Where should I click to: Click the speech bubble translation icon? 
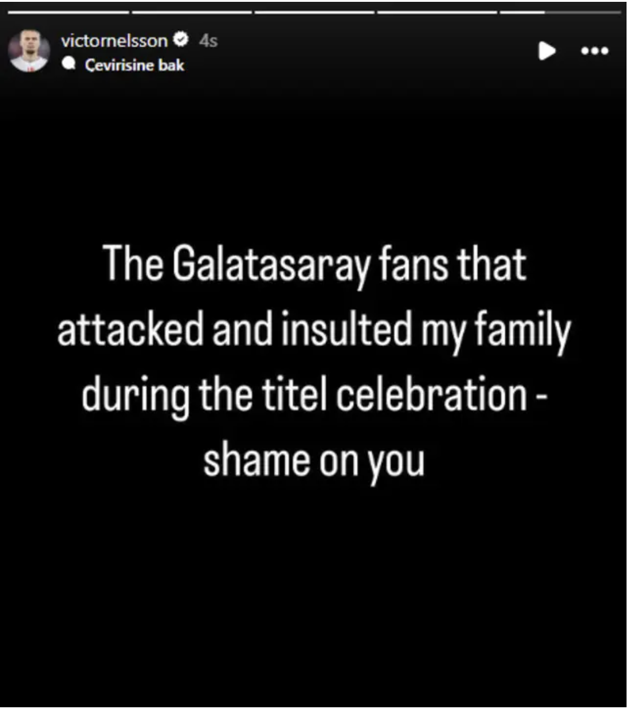(69, 64)
